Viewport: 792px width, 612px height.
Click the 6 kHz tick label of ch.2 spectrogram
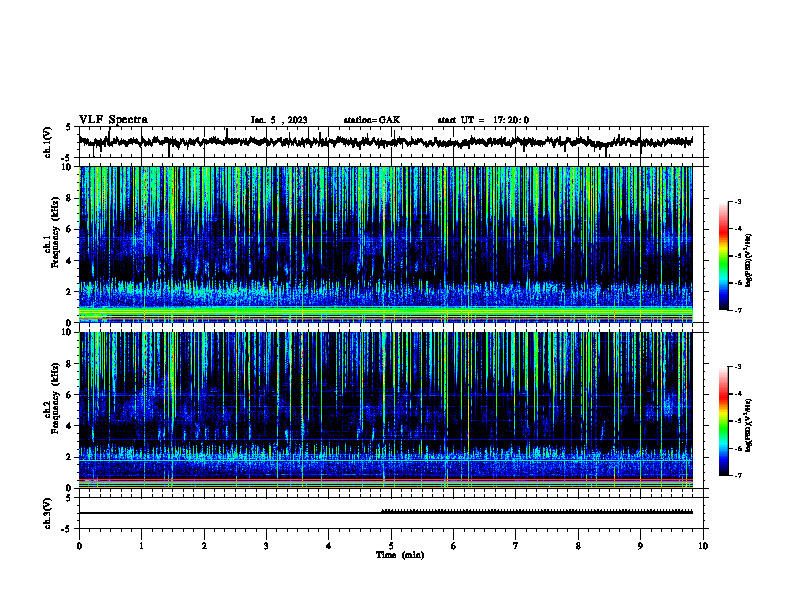click(71, 395)
